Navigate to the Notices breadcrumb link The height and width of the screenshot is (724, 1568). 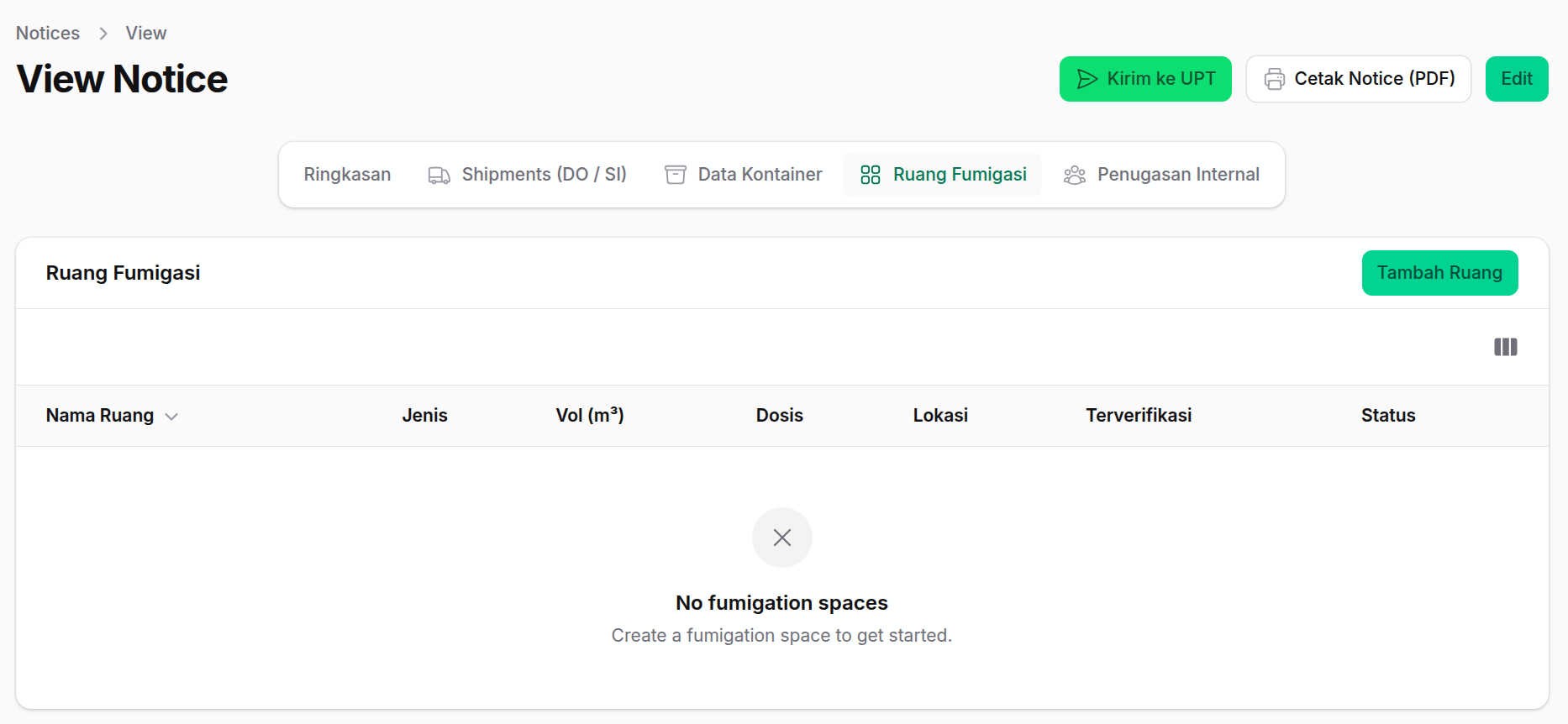click(48, 34)
